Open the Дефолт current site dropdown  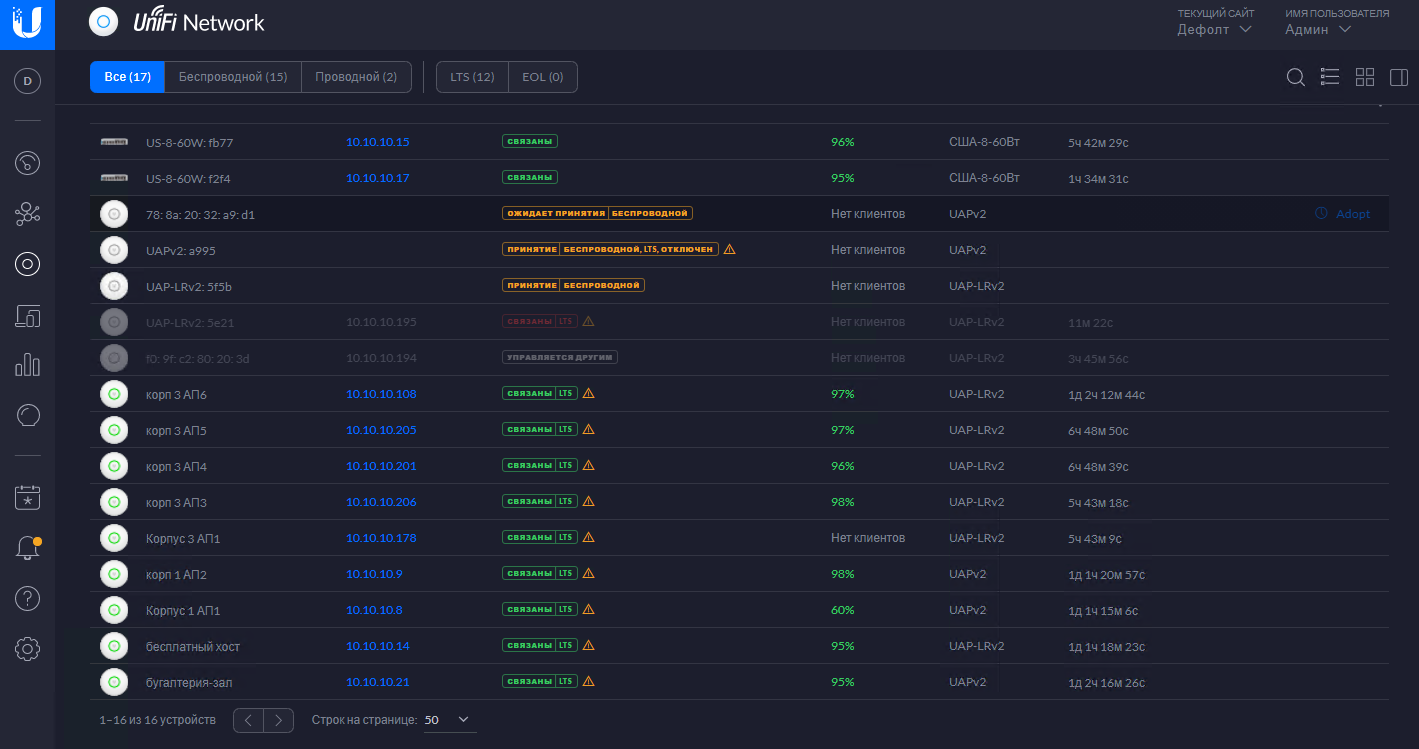[x=1214, y=29]
